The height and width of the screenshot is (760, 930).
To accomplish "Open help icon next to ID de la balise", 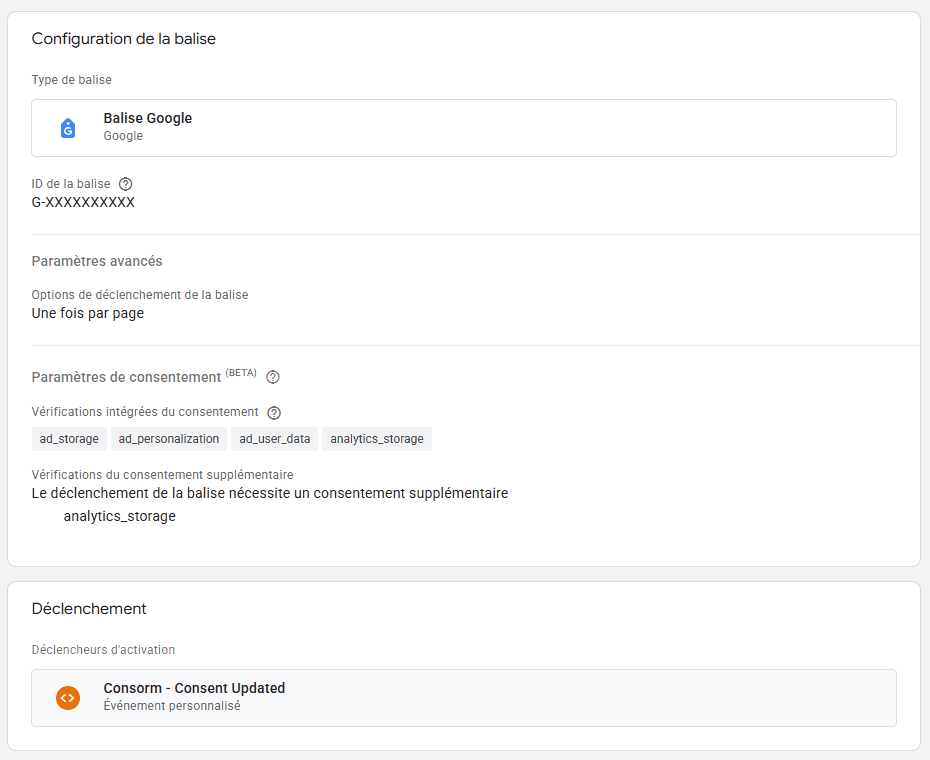I will [x=125, y=184].
